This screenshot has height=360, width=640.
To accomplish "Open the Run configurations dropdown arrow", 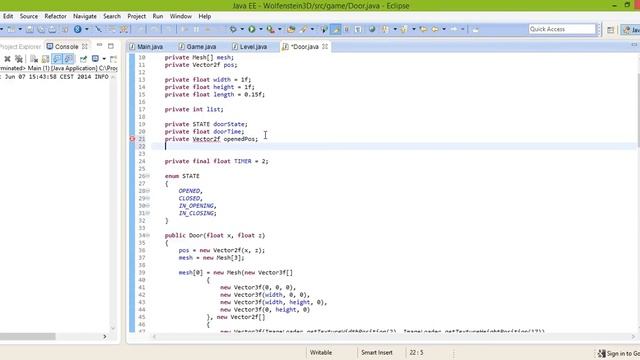I will point(260,29).
